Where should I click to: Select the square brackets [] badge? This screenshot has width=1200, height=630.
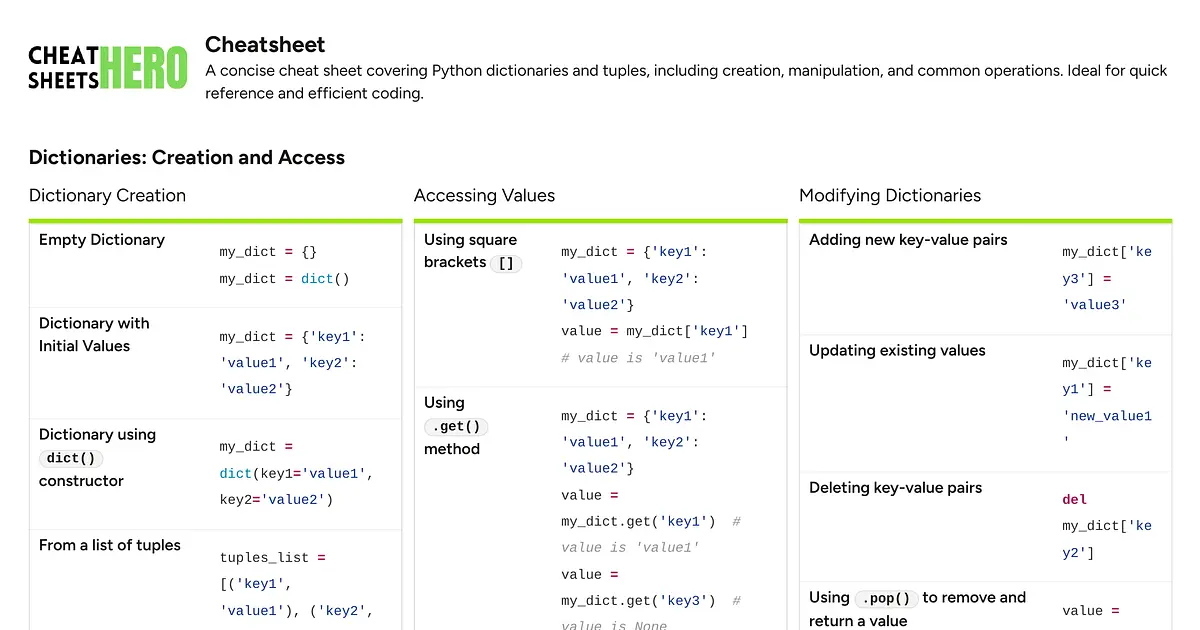(x=506, y=263)
